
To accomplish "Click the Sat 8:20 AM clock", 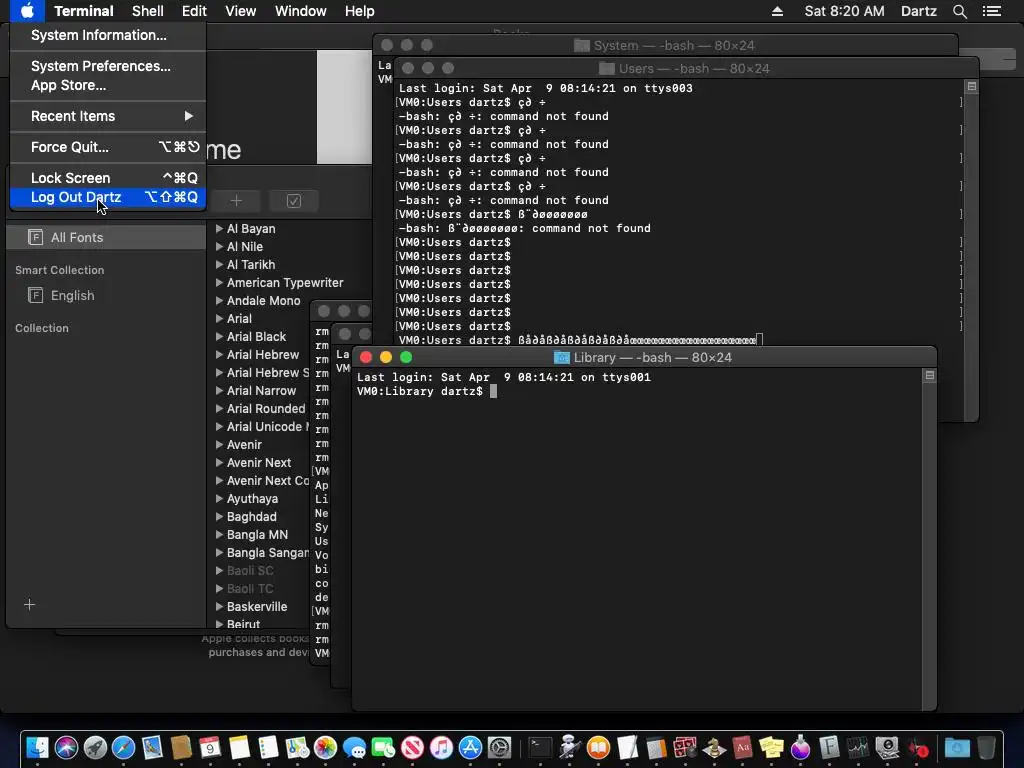I will (844, 11).
